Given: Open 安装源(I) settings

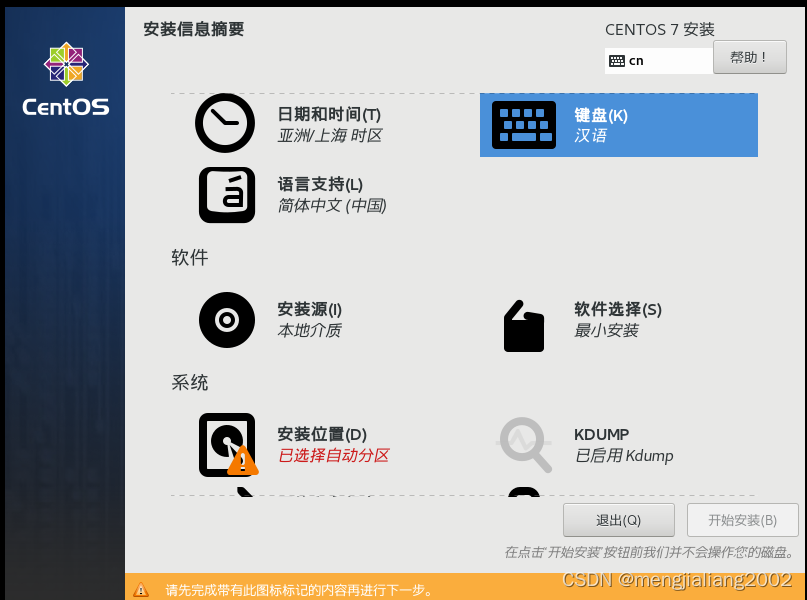Looking at the screenshot, I should [309, 309].
